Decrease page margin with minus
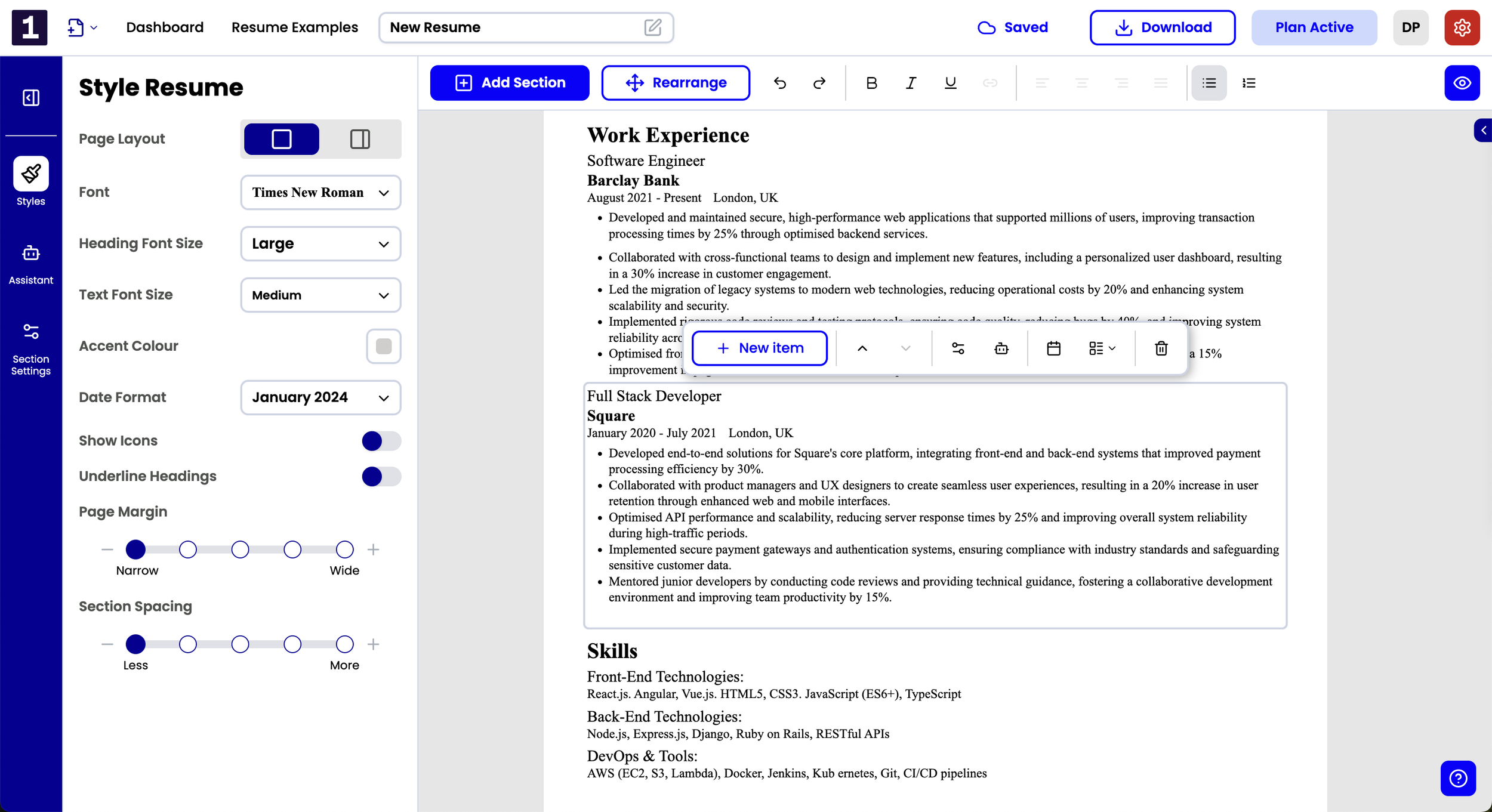This screenshot has width=1492, height=812. point(107,549)
